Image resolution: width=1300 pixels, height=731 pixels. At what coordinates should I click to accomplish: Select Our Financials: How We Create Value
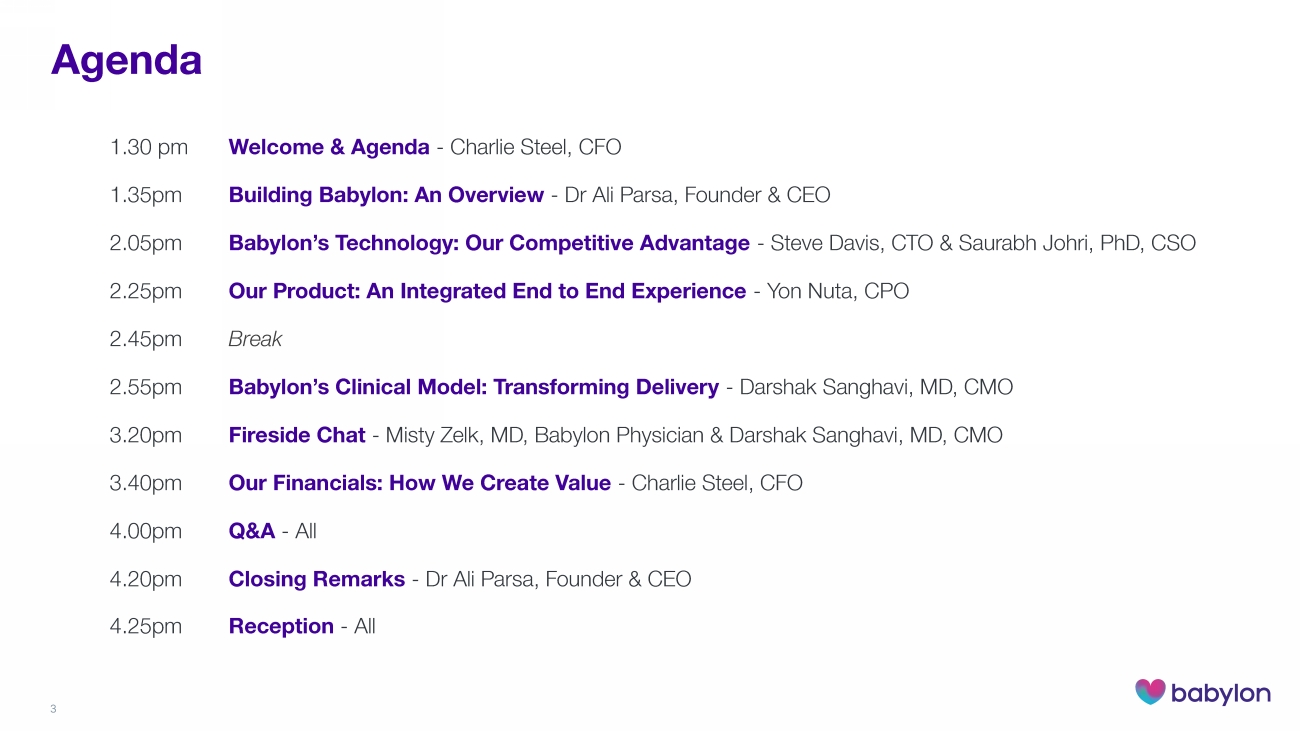(x=419, y=483)
